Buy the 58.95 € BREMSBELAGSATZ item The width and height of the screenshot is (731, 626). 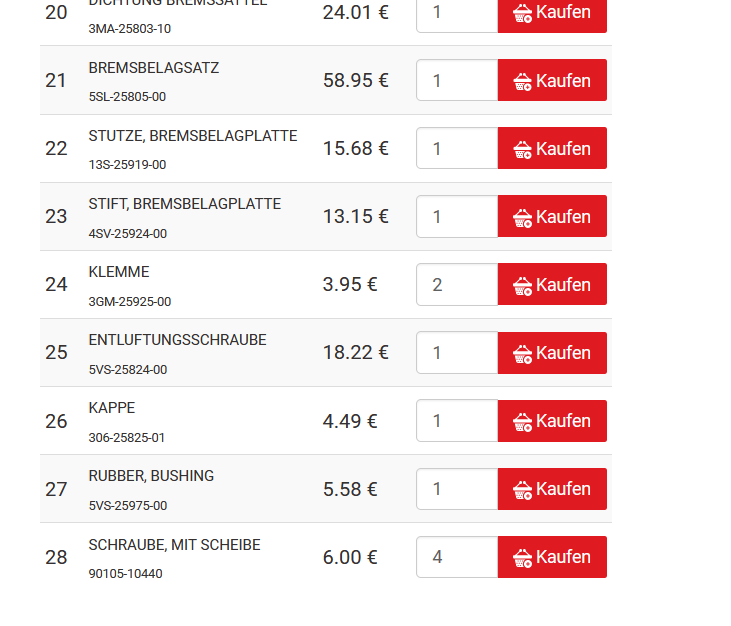pos(552,81)
